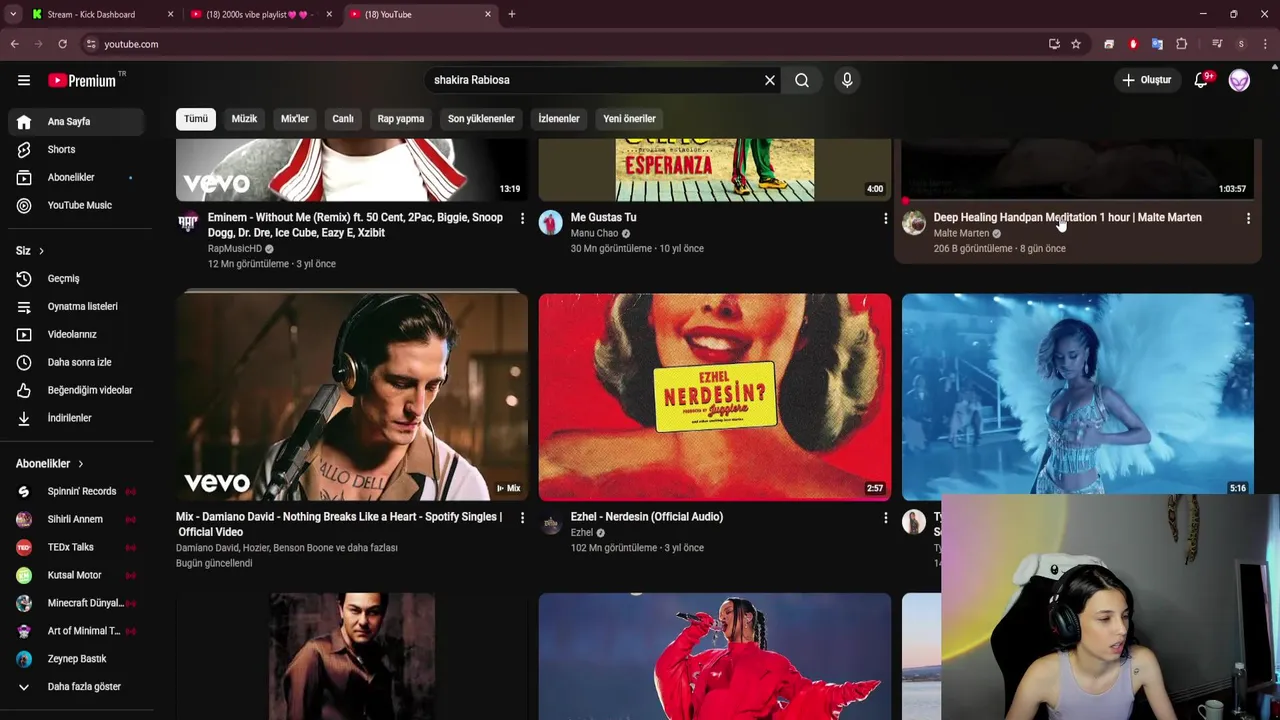This screenshot has height=720, width=1280.
Task: Select the İzlenenler filter chip
Action: point(559,119)
